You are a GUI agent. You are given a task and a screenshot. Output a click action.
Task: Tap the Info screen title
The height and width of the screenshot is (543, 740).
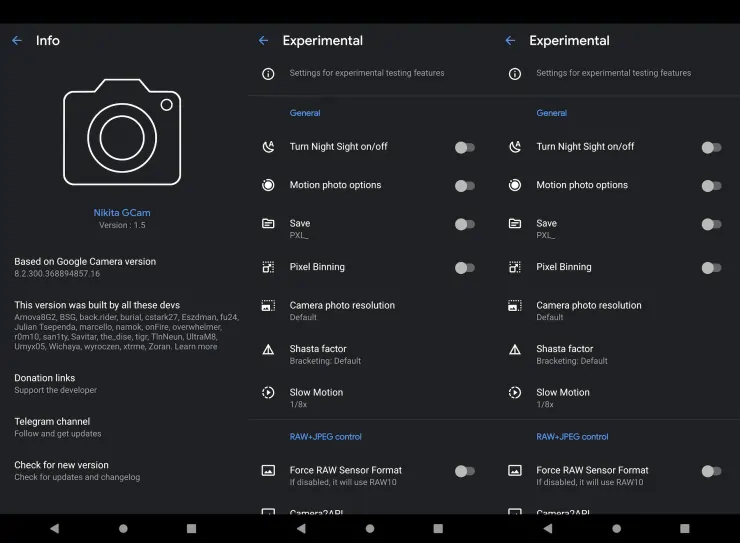[x=48, y=41]
